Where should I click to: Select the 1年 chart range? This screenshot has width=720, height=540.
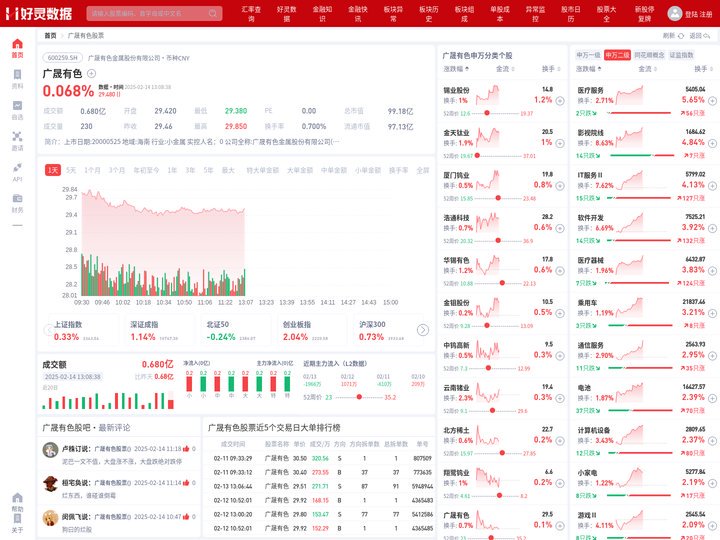[172, 170]
